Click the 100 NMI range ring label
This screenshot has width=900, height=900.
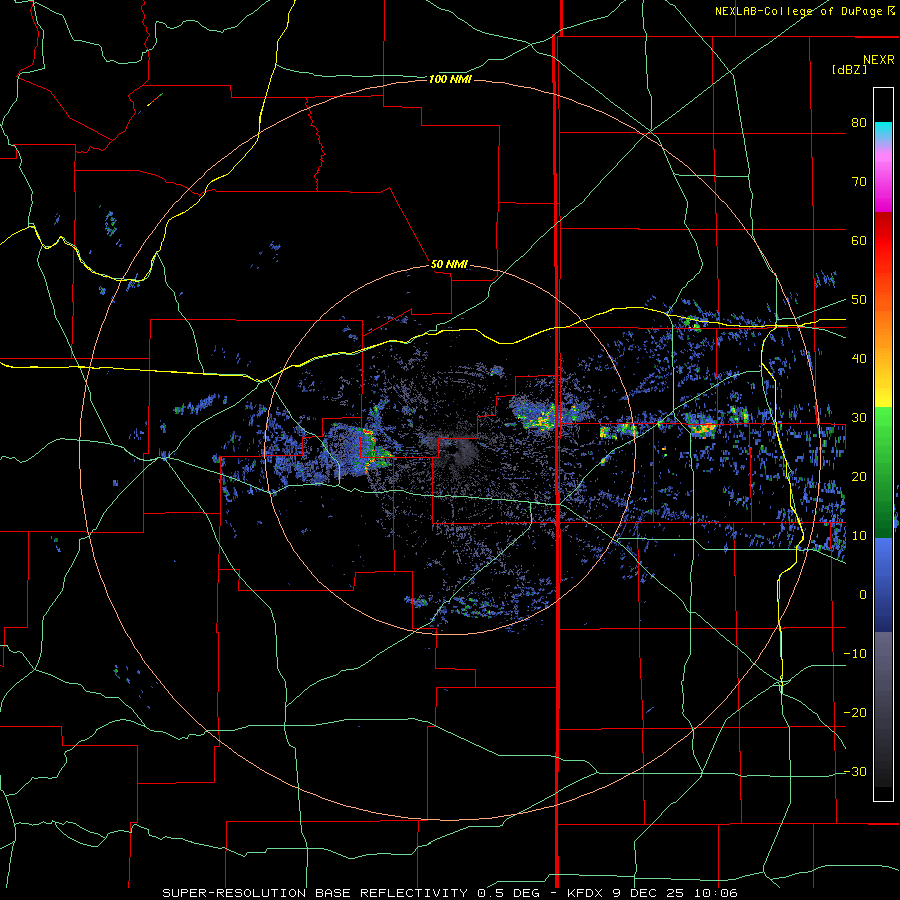[450, 79]
